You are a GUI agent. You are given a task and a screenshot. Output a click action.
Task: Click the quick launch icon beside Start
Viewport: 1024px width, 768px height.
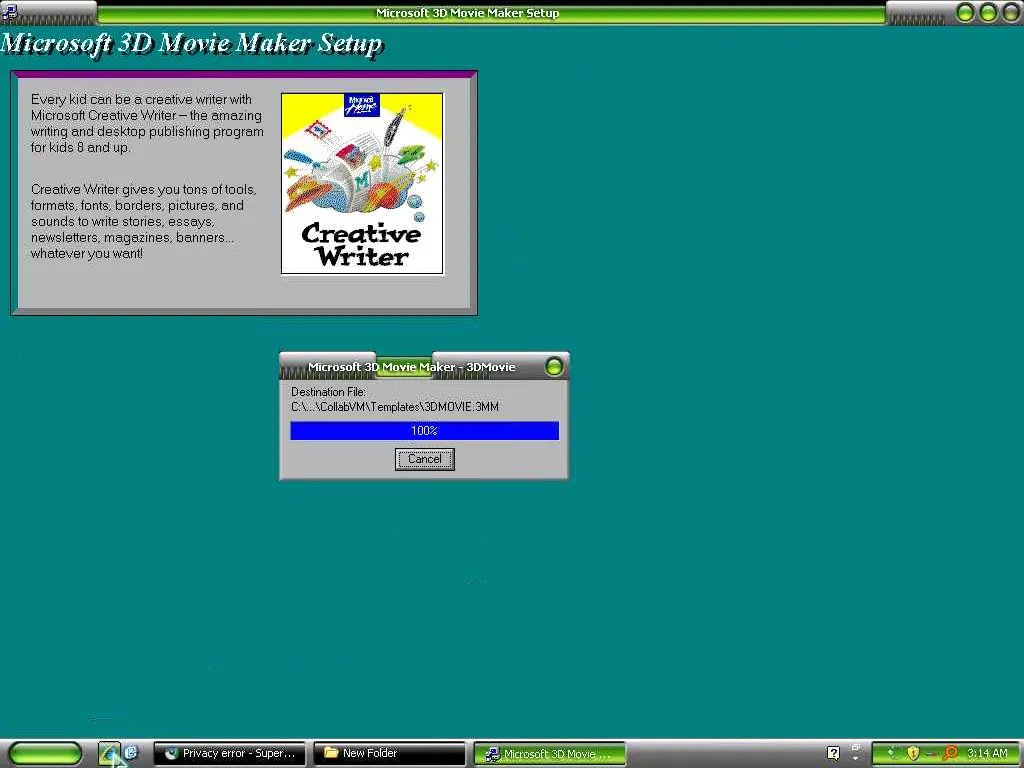[x=110, y=754]
